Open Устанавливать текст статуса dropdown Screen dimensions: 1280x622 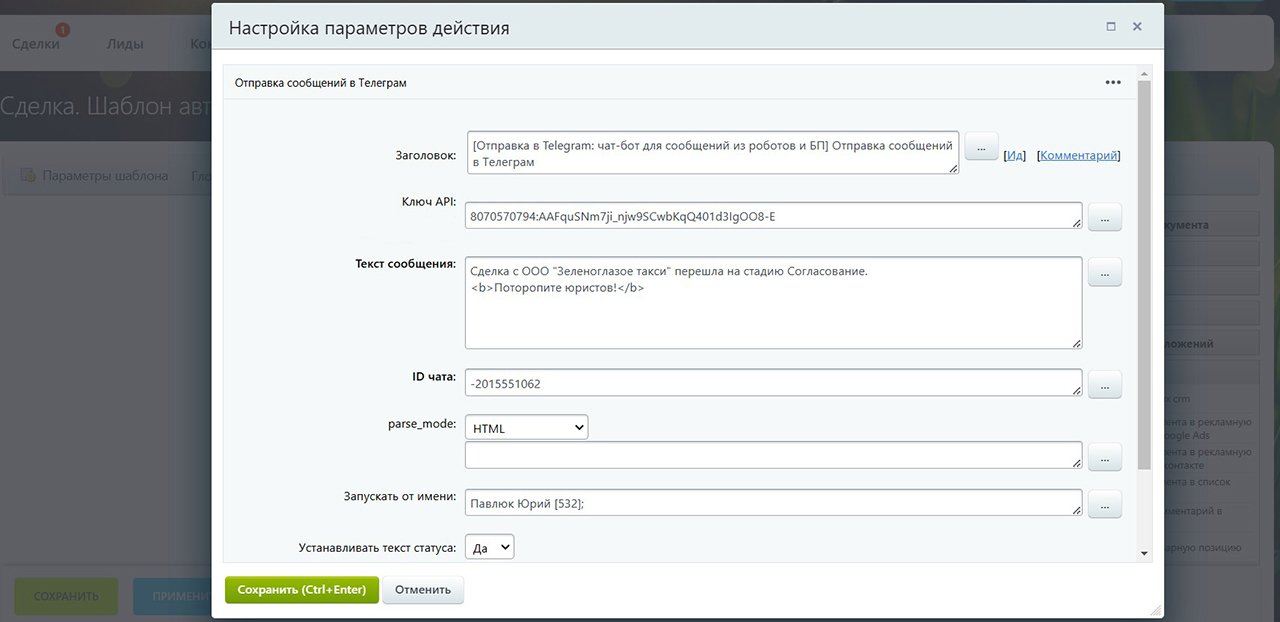(x=489, y=547)
